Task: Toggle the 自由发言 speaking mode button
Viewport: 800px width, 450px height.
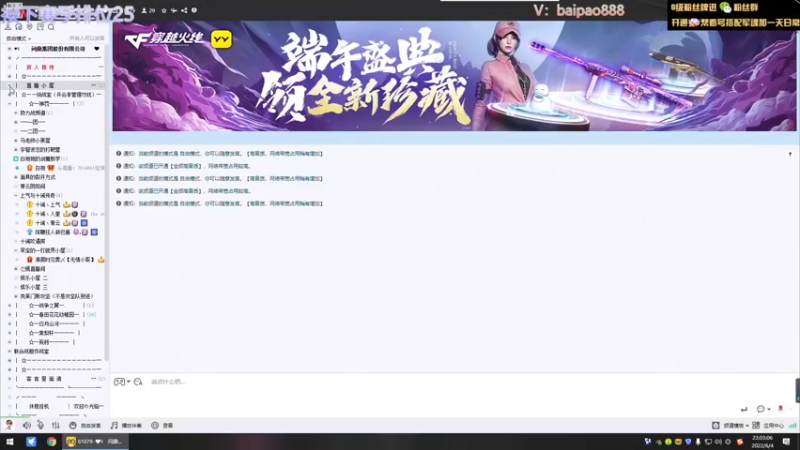Action: click(85, 425)
